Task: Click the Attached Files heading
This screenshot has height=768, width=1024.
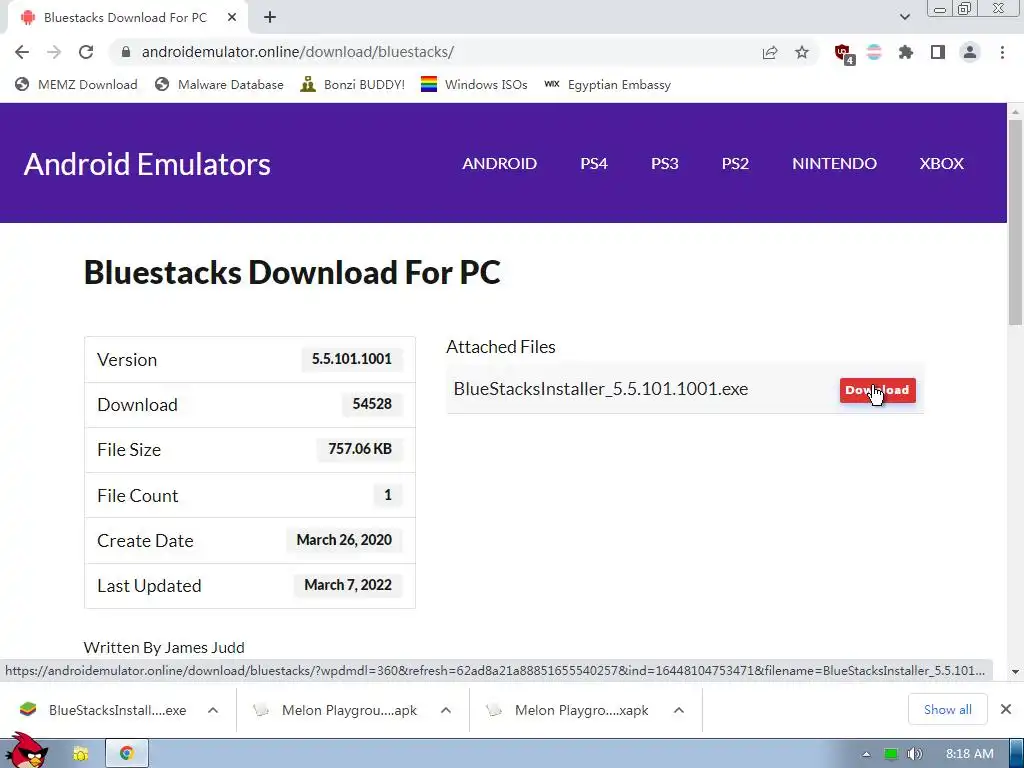Action: click(501, 347)
